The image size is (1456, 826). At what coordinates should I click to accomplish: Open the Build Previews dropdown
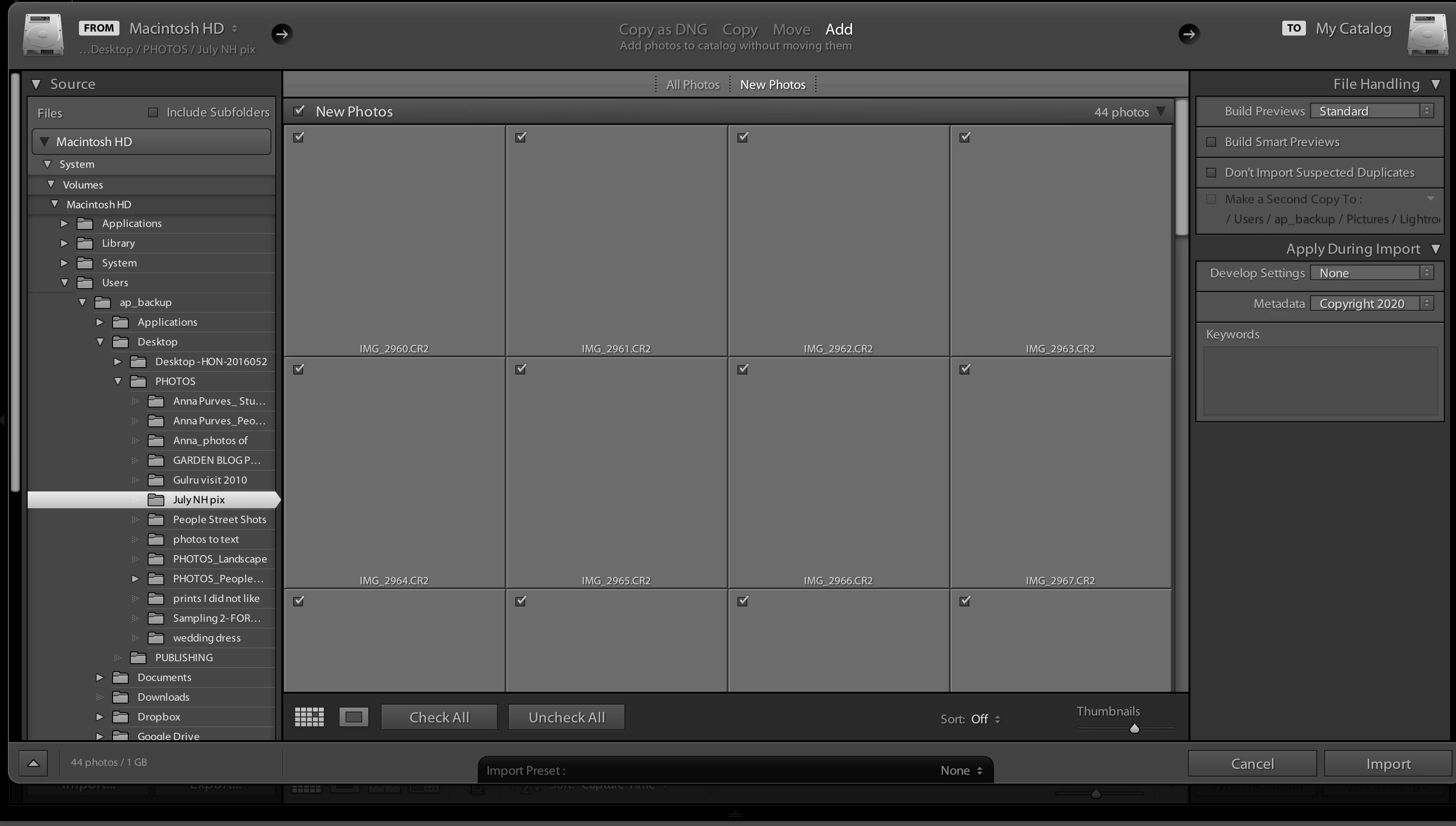point(1372,111)
